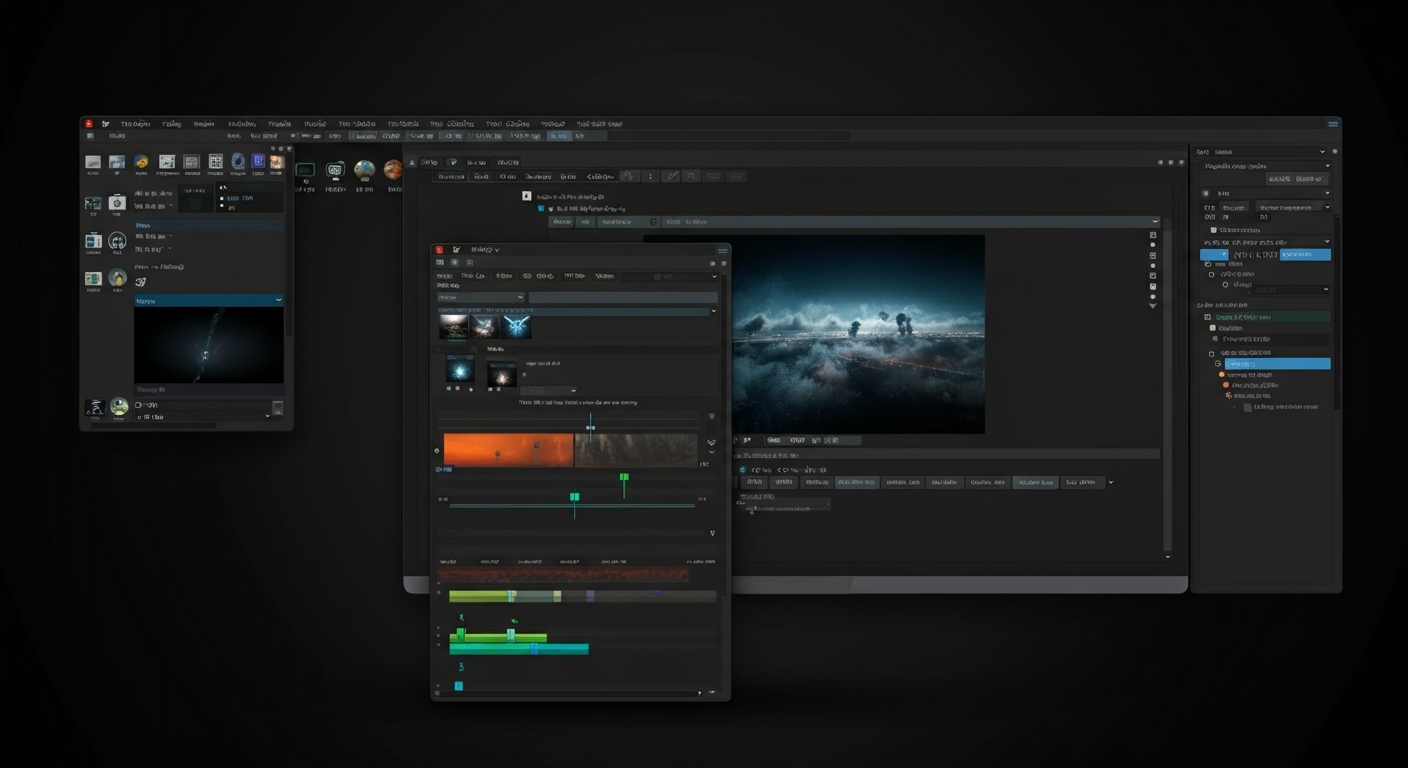Click the Earth globe icon in the icon row
This screenshot has width=1408, height=768.
tap(364, 170)
